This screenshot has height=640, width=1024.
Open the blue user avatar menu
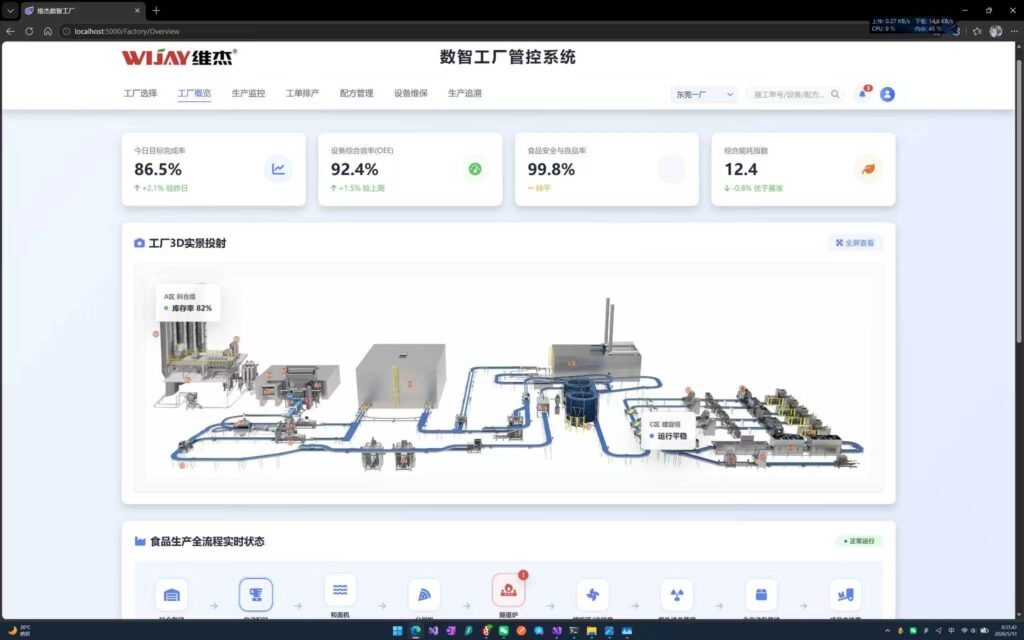click(x=887, y=94)
